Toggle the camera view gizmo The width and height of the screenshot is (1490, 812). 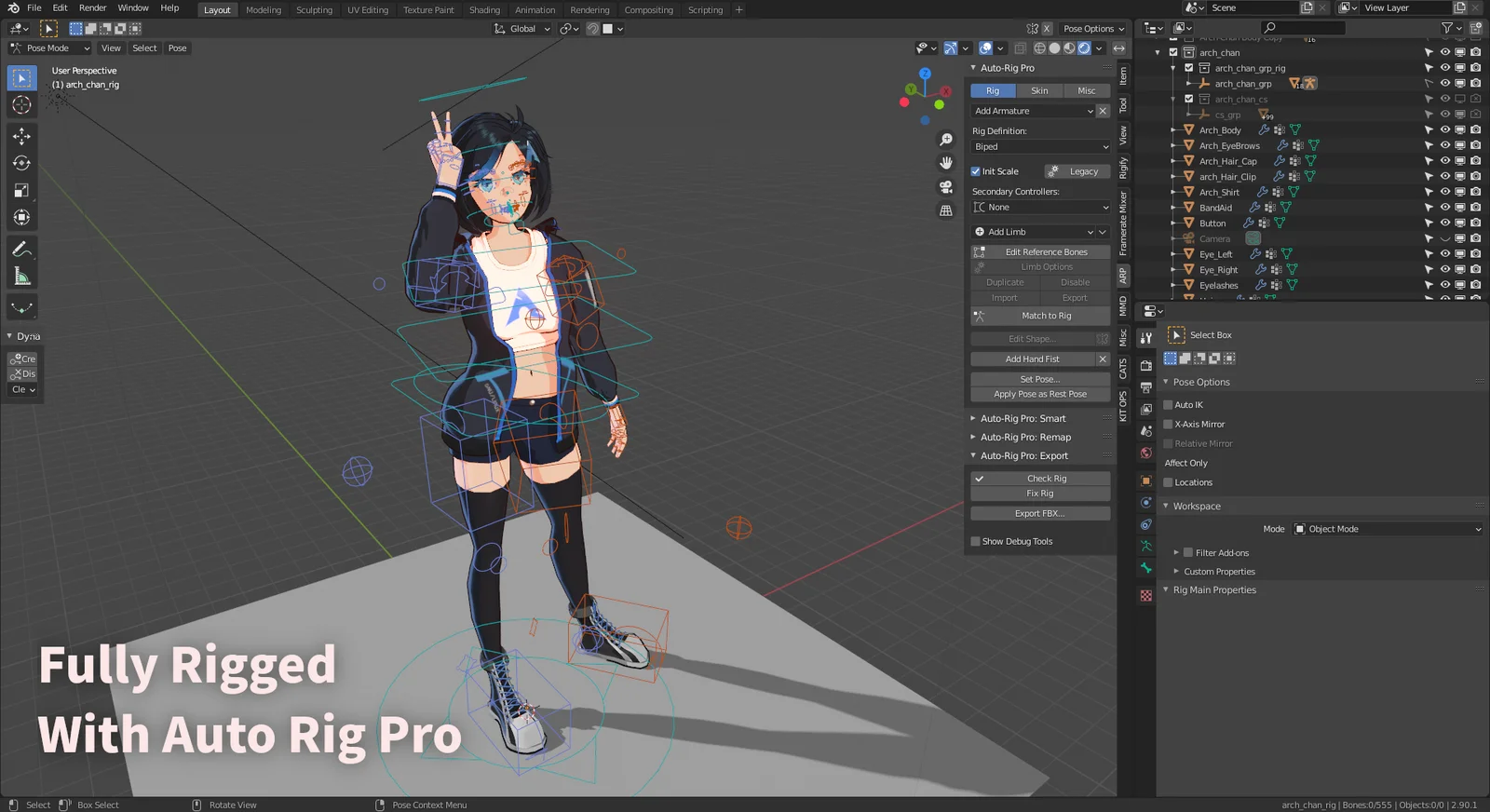click(946, 187)
